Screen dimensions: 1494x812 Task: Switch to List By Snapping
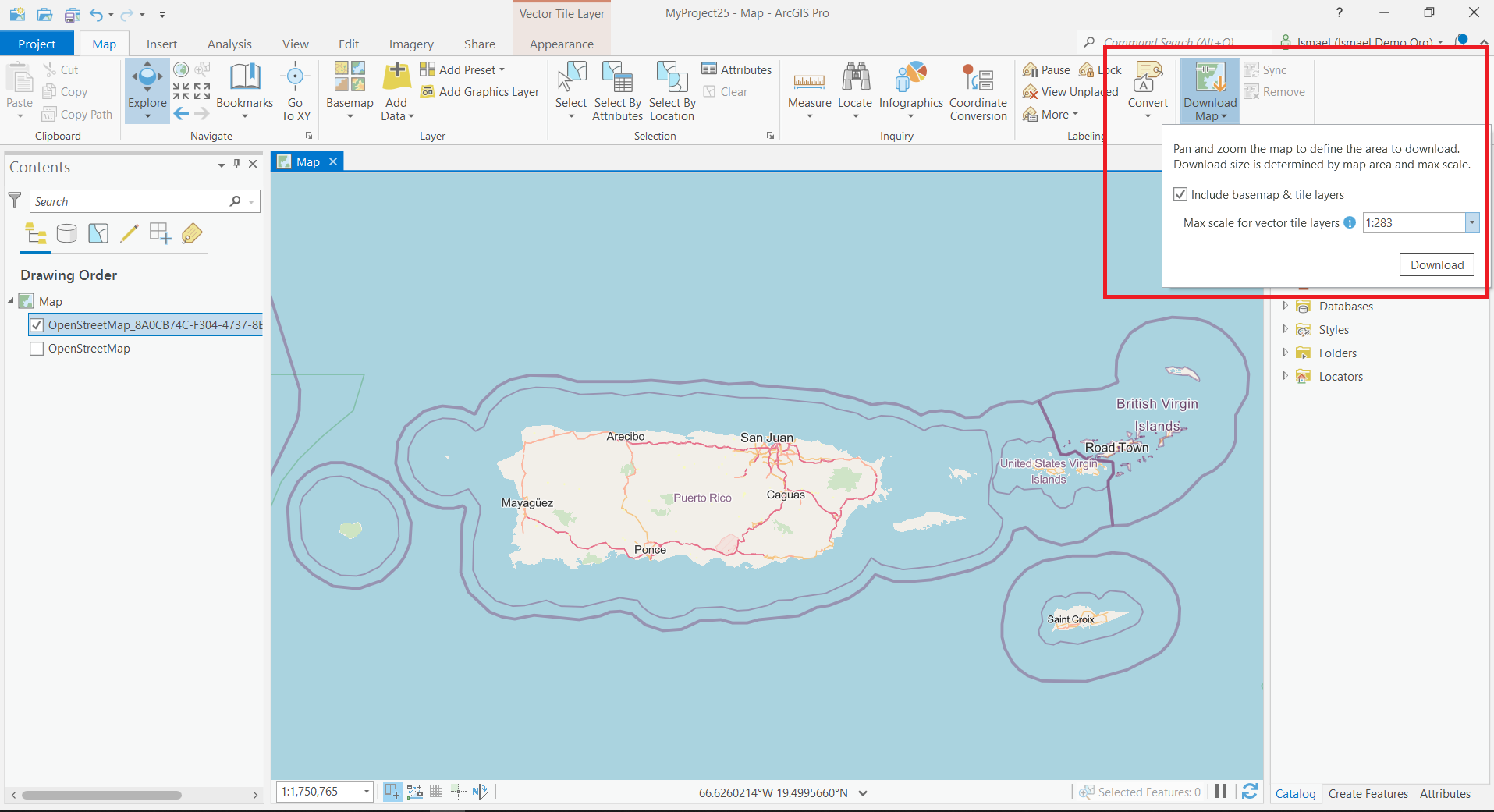(x=161, y=234)
